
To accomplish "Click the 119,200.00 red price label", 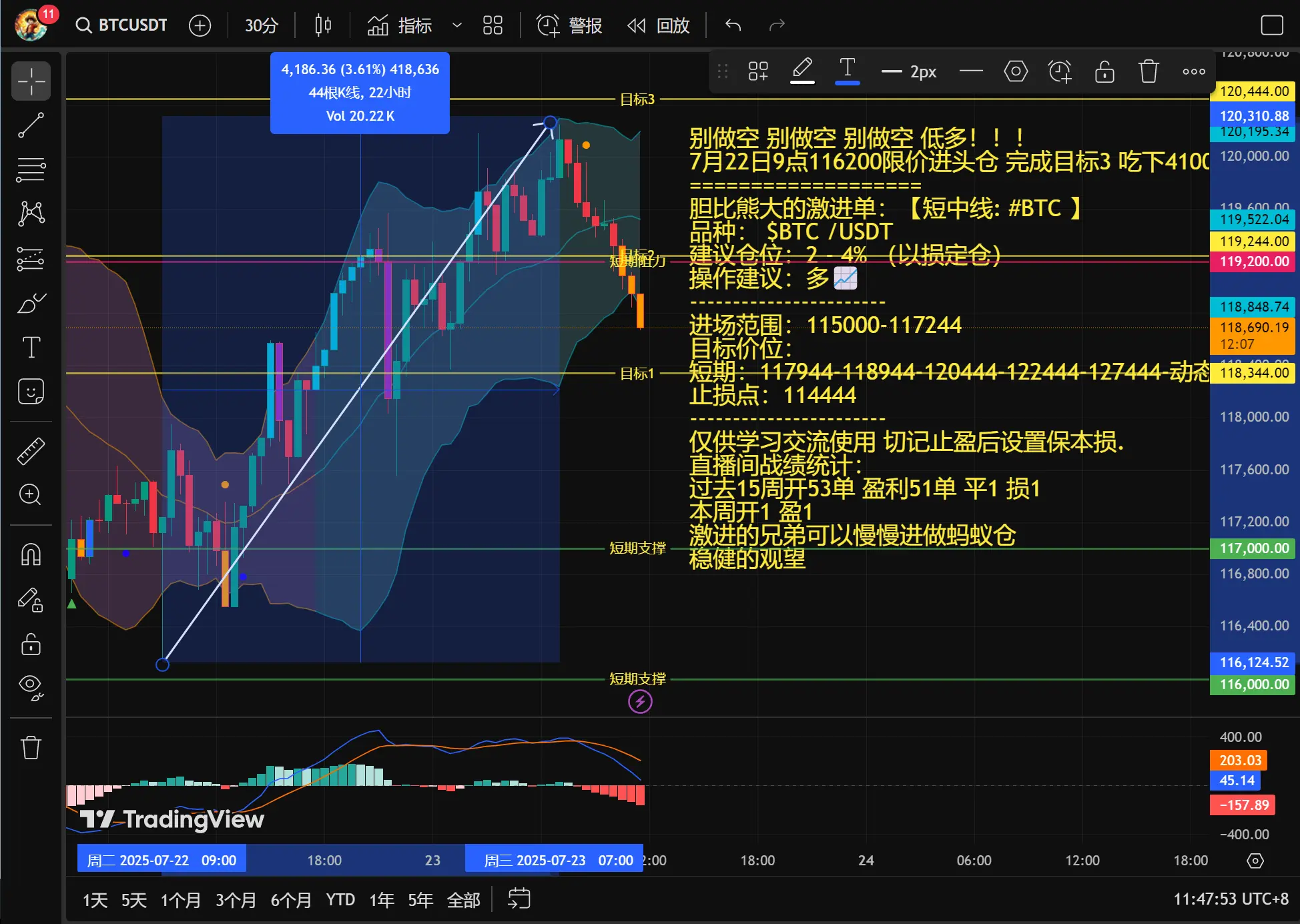I will (x=1253, y=262).
